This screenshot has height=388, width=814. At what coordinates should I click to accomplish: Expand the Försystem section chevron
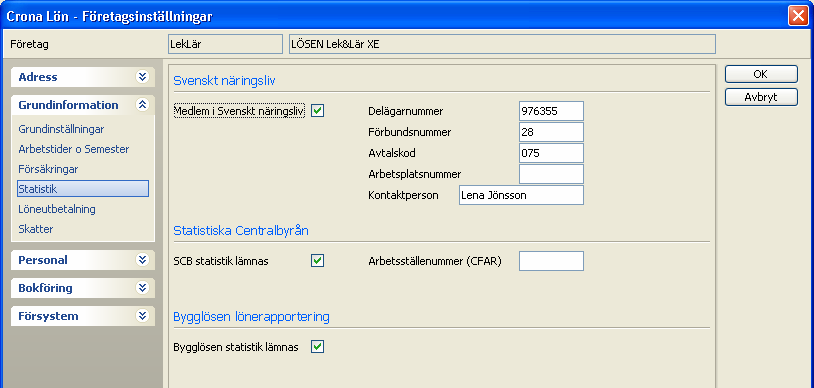point(142,316)
